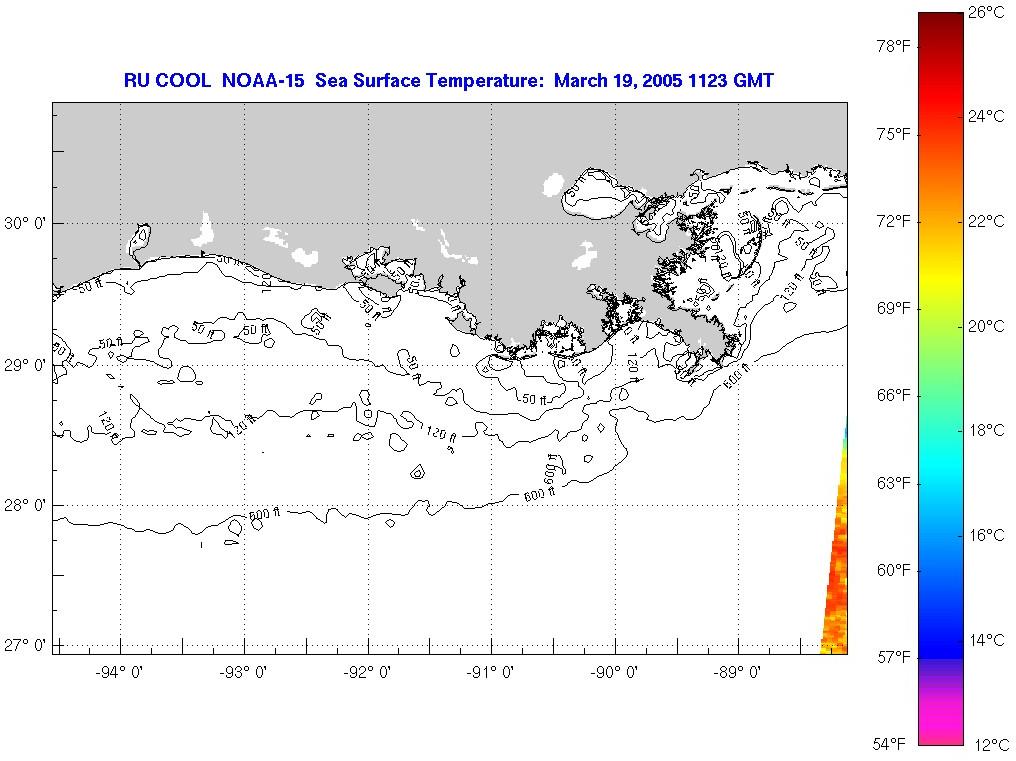Click the "54°F" color scale label

[889, 743]
